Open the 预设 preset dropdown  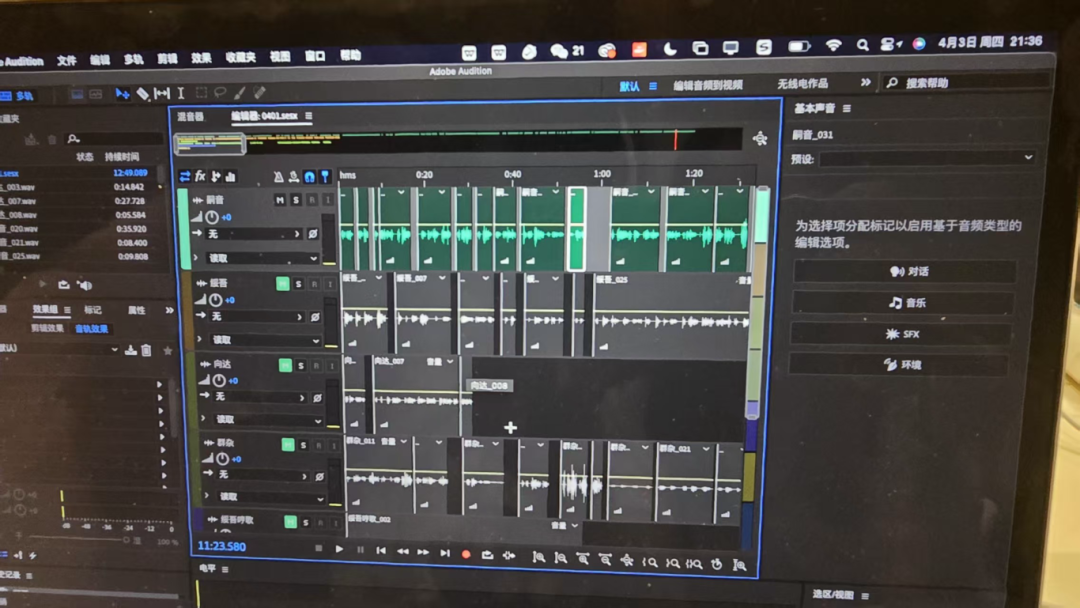pos(927,158)
